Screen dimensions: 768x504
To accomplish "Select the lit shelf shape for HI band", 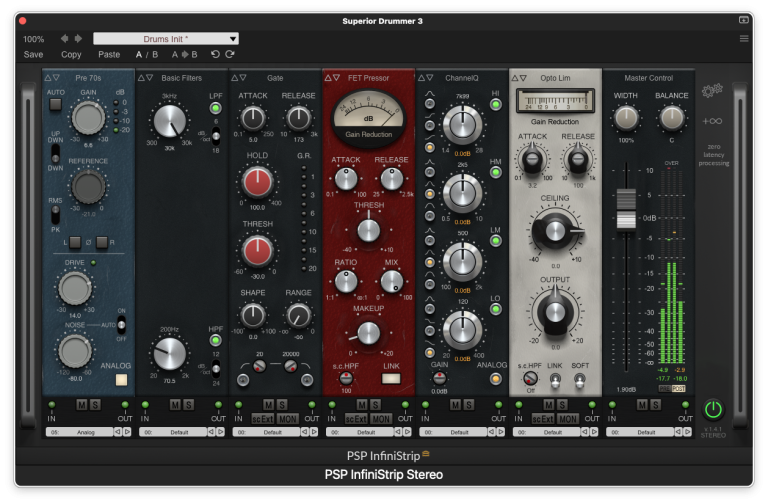I will pyautogui.click(x=430, y=147).
